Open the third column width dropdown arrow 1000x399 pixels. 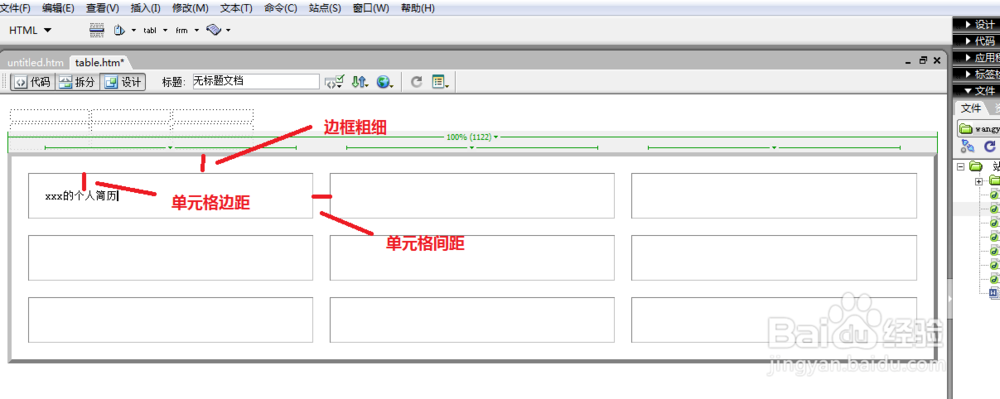click(x=774, y=148)
